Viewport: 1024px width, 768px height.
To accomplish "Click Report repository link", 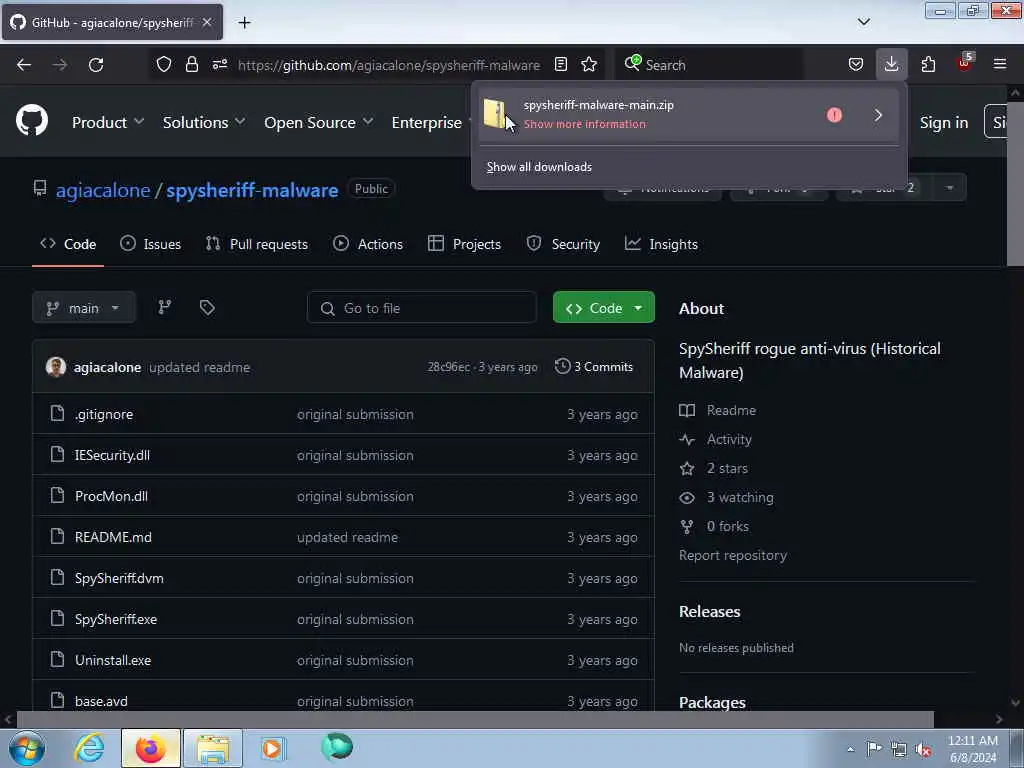I will (x=733, y=555).
